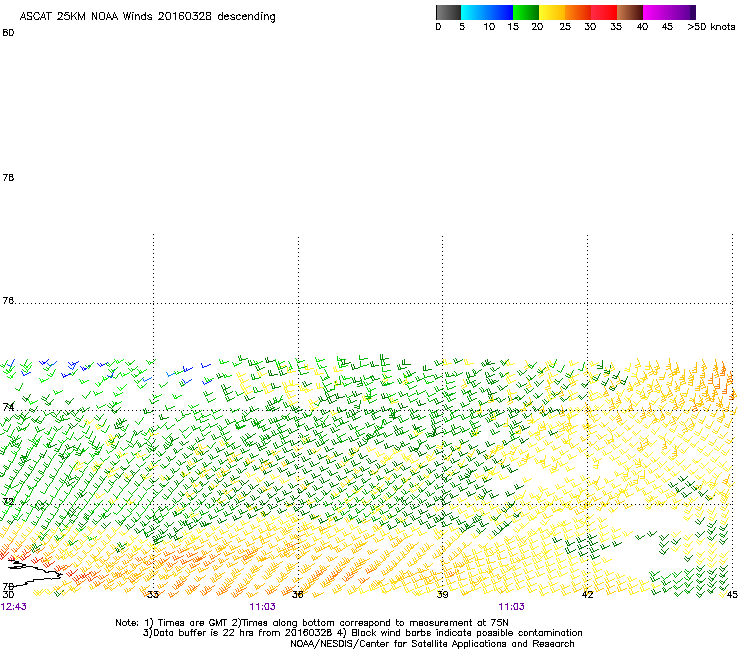Image resolution: width=740 pixels, height=650 pixels.
Task: Select the '25' legend scale label
Action: tap(565, 27)
